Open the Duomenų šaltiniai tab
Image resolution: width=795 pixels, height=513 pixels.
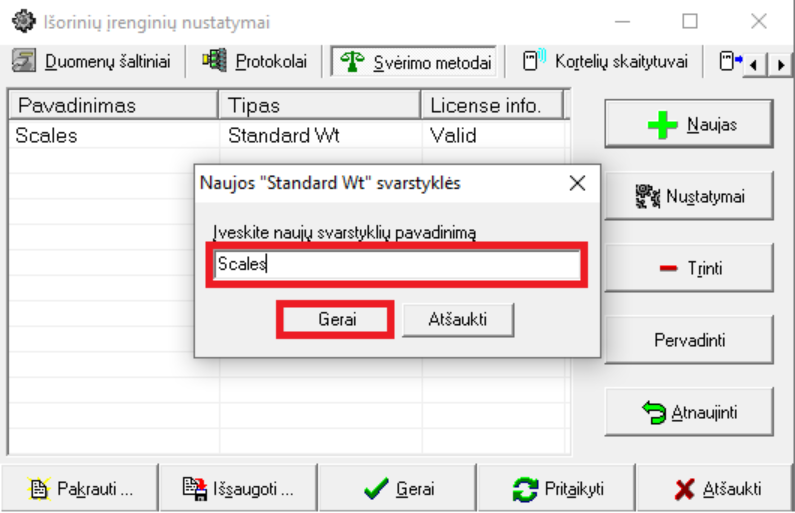tap(91, 62)
